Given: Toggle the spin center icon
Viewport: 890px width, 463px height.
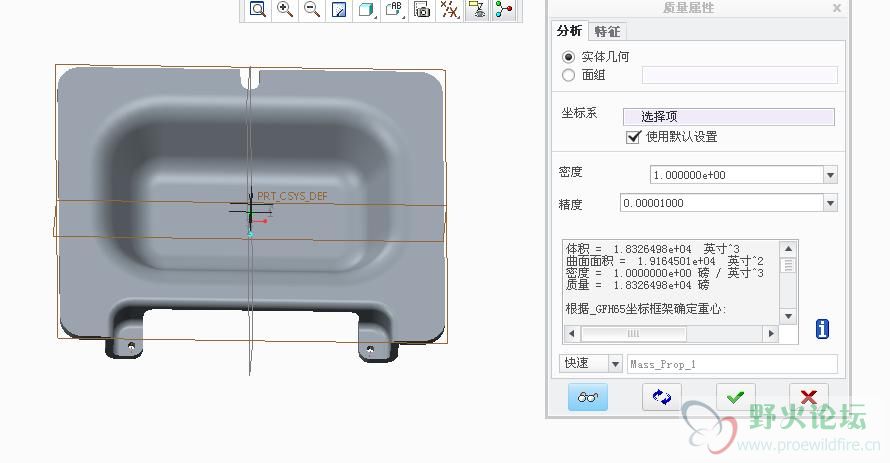Looking at the screenshot, I should pyautogui.click(x=503, y=9).
